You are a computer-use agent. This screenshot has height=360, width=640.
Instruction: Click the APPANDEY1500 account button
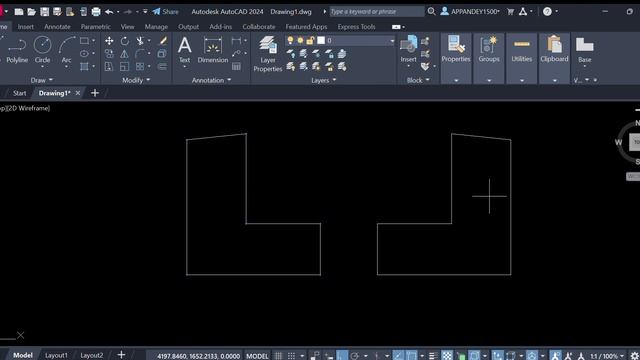click(470, 12)
